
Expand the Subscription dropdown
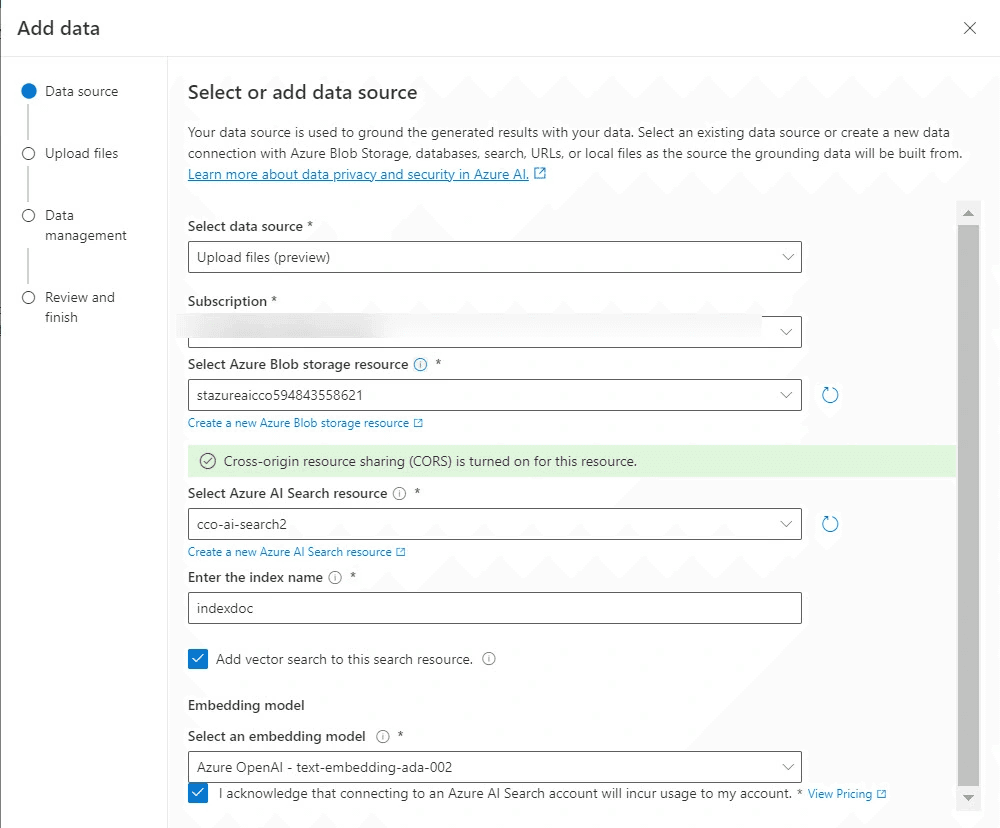[x=494, y=332]
